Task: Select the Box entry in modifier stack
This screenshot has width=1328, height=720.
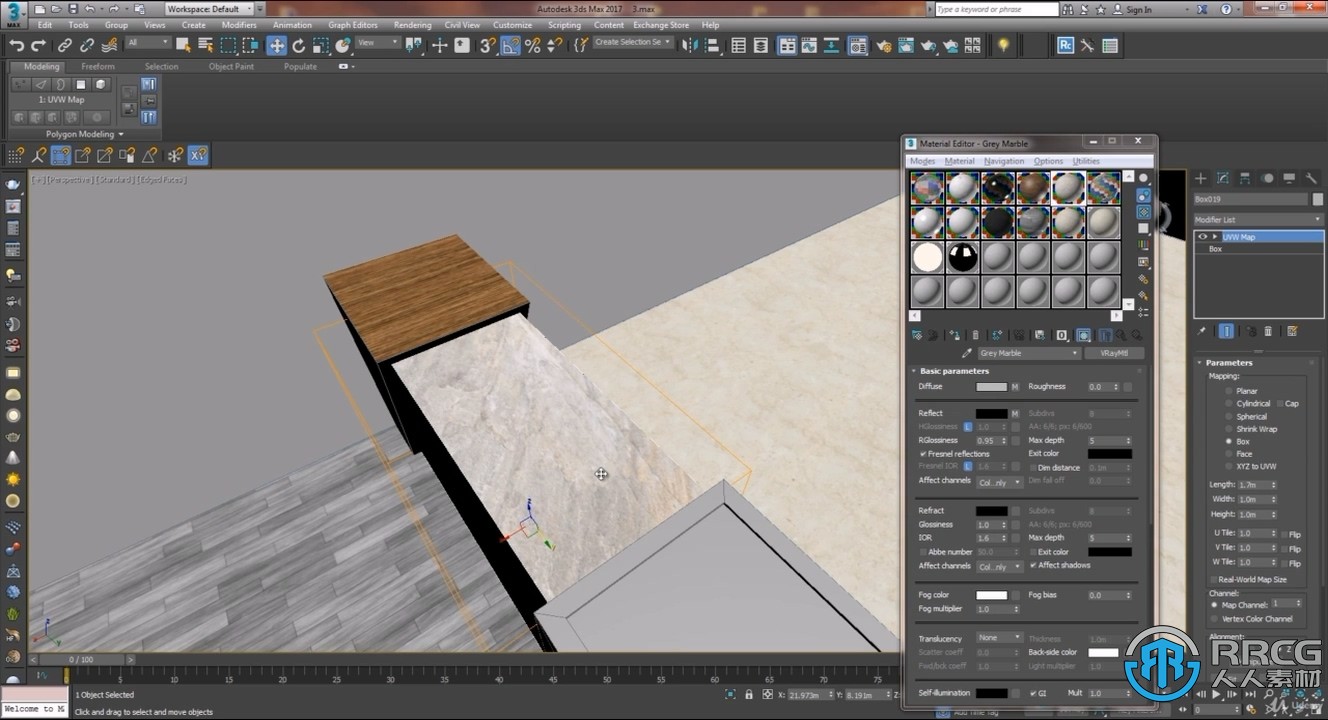Action: (1216, 249)
